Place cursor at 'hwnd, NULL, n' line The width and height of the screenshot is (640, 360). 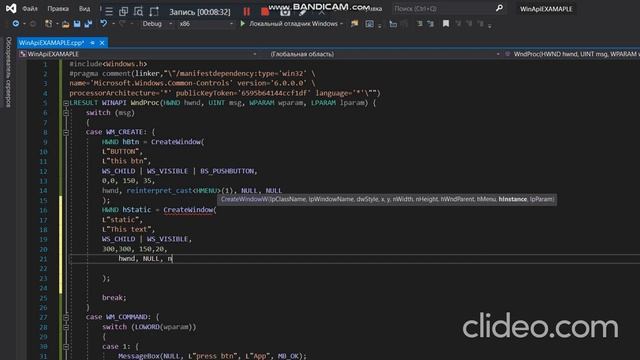coord(145,259)
